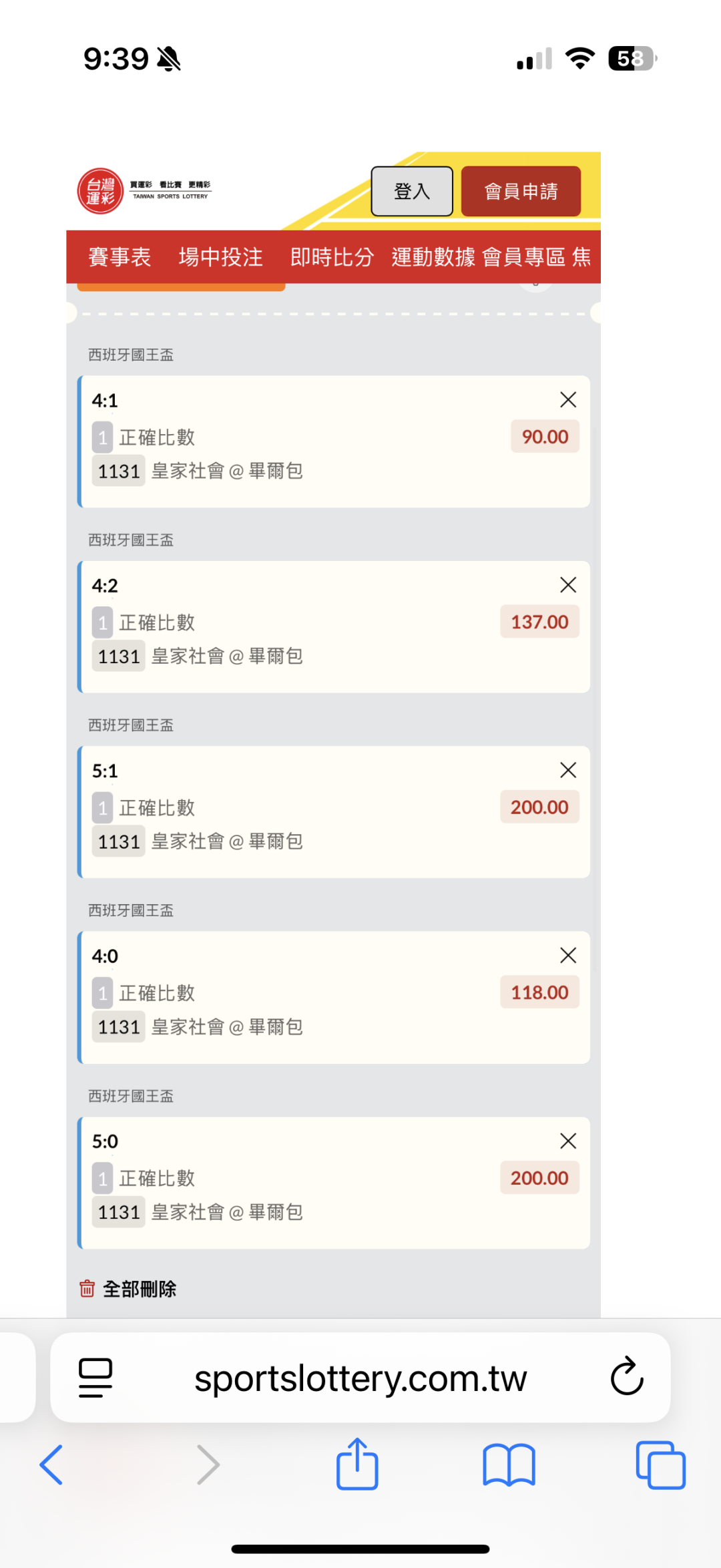Open Safari bookmarks
The image size is (721, 1568).
pyautogui.click(x=509, y=1465)
